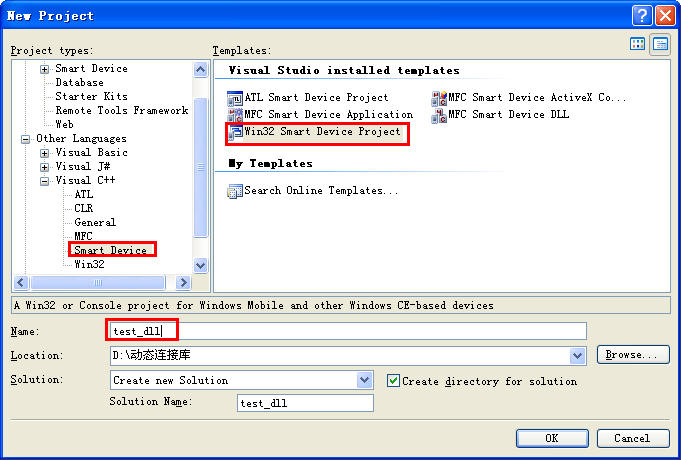Click the Location path field
The image size is (681, 460).
tap(340, 356)
